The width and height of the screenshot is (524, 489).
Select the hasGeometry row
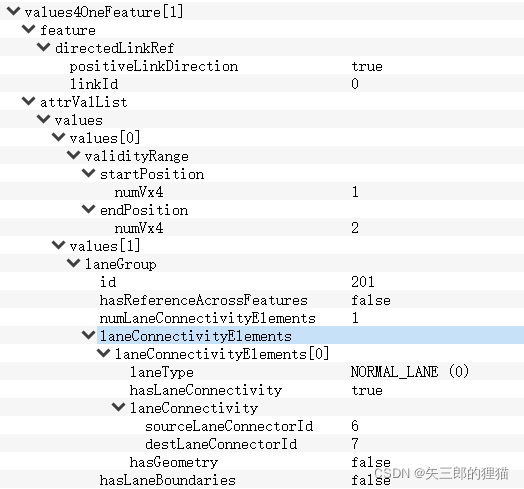[x=262, y=462]
